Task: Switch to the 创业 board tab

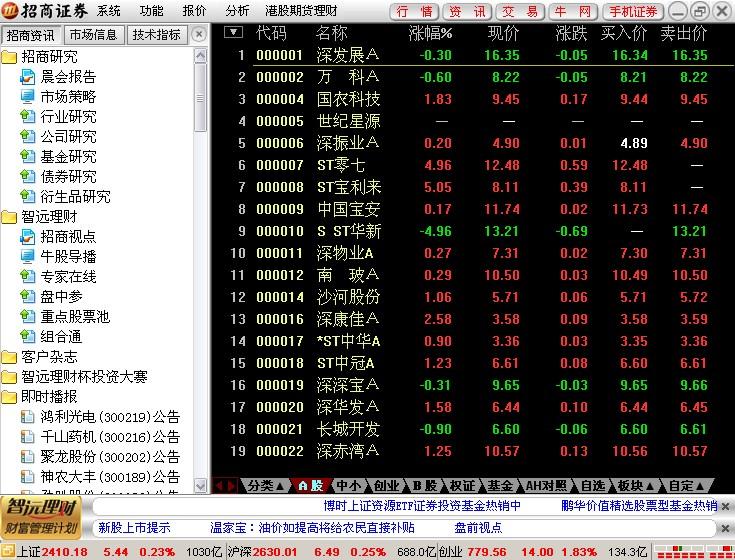Action: [386, 486]
